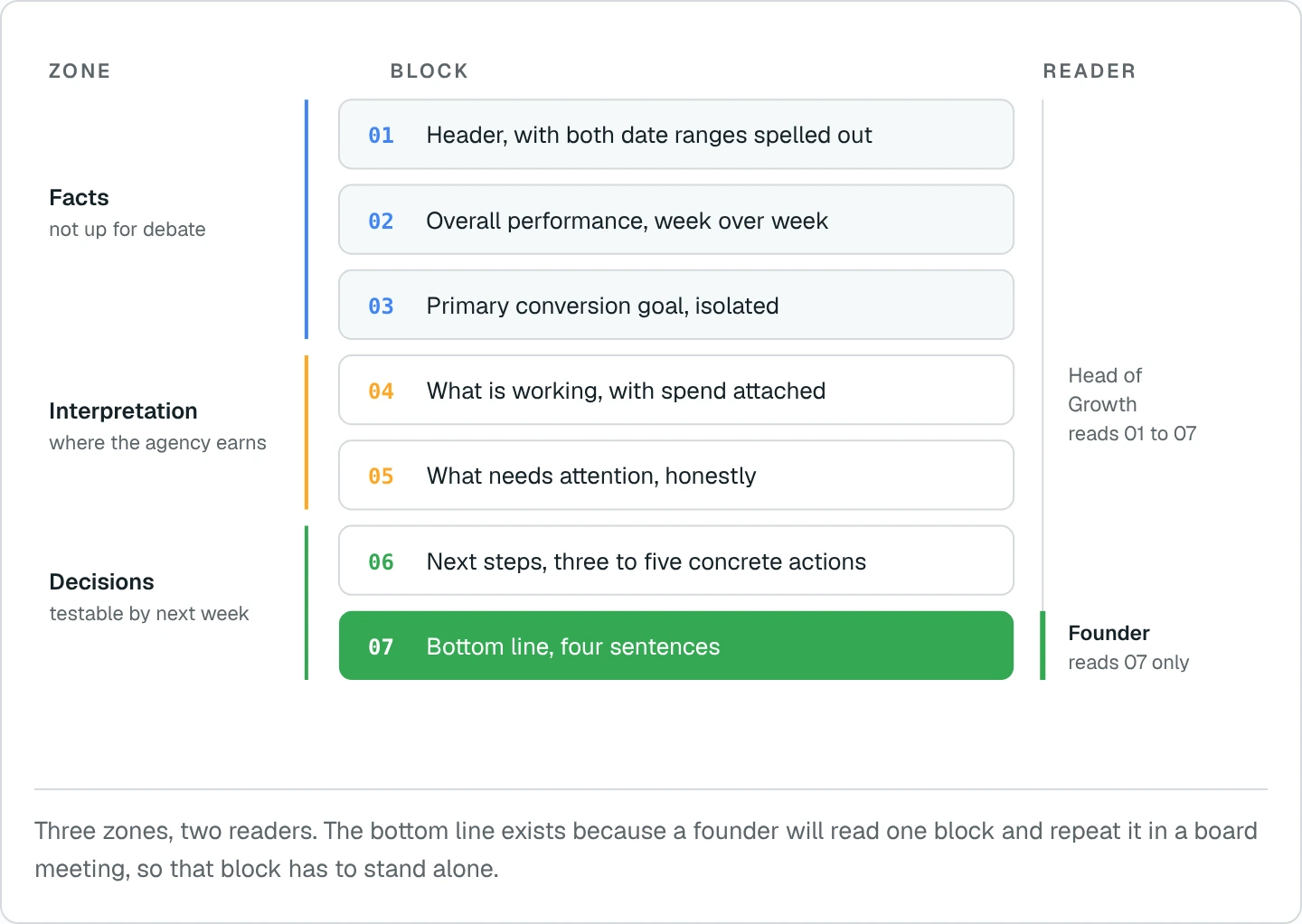Select the 'testable by next week' subtitle

[148, 614]
